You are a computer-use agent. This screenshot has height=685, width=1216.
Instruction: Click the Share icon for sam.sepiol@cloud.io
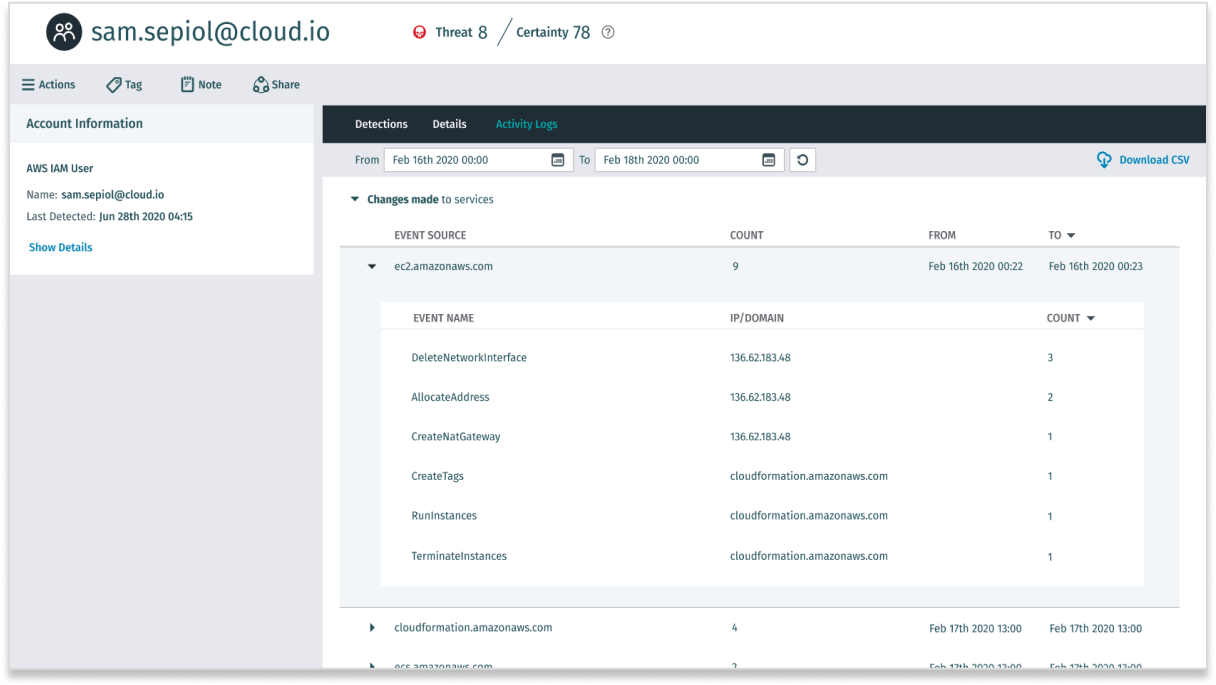[x=261, y=84]
